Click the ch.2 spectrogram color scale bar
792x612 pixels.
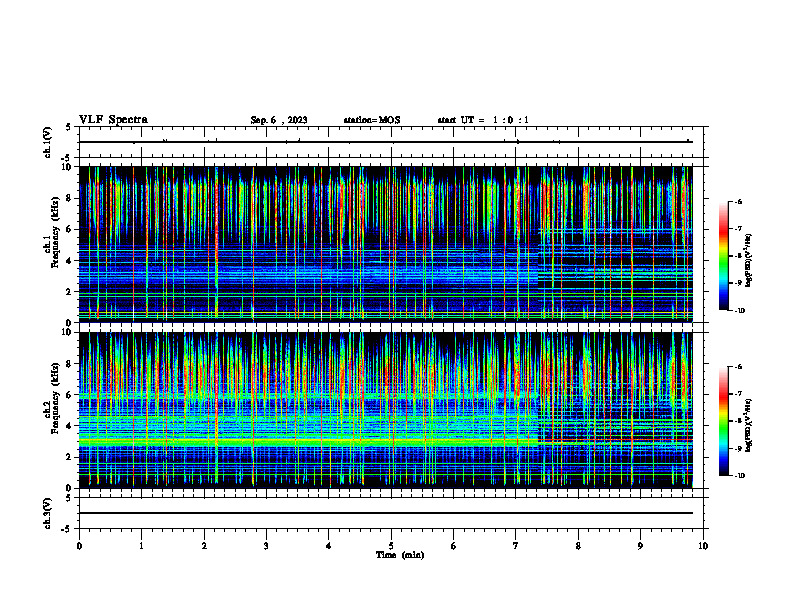click(723, 421)
